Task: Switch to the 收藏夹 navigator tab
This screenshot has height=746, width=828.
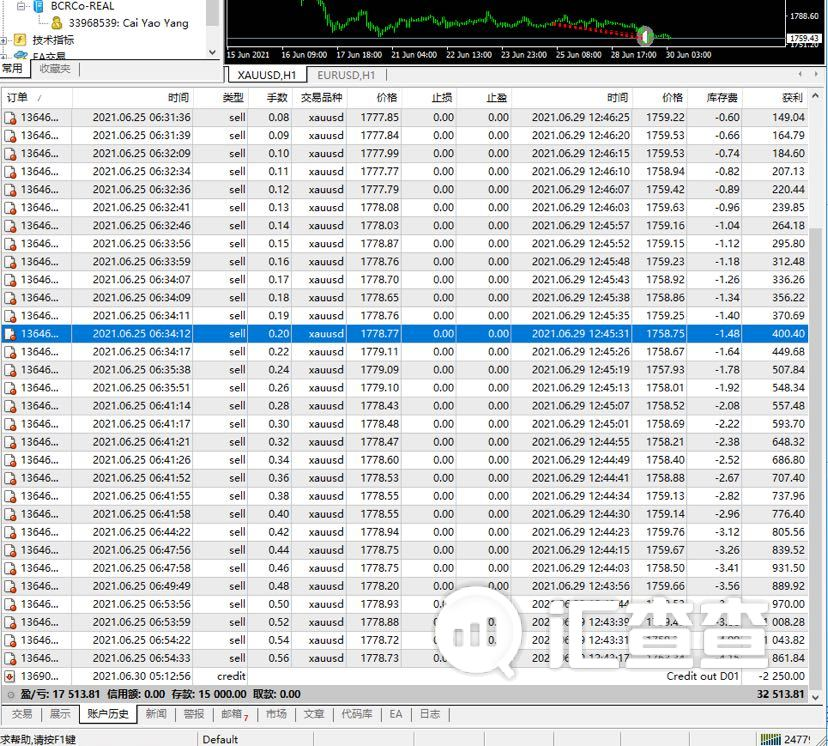Action: tap(55, 69)
